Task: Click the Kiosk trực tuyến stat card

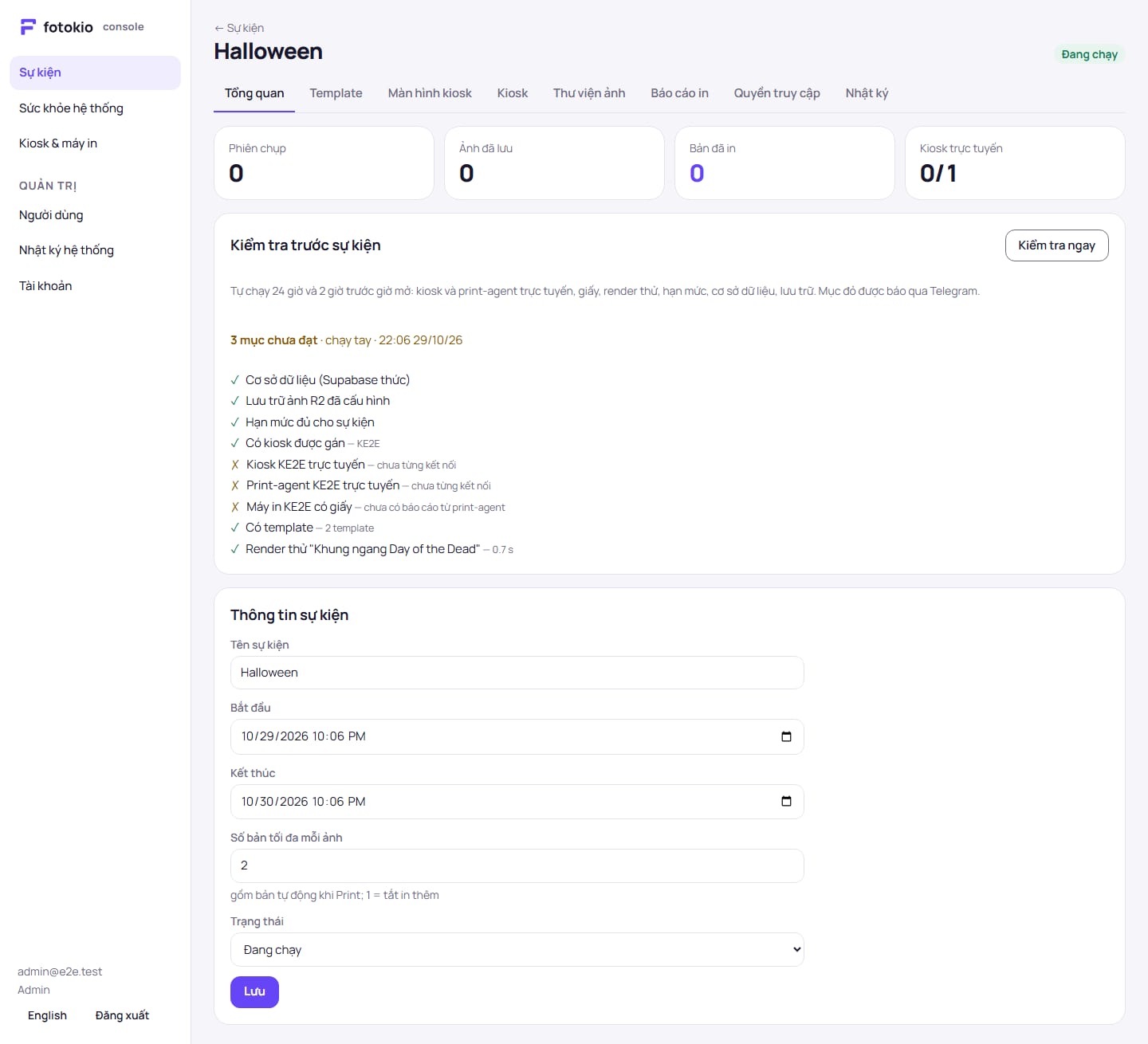Action: click(x=1015, y=163)
